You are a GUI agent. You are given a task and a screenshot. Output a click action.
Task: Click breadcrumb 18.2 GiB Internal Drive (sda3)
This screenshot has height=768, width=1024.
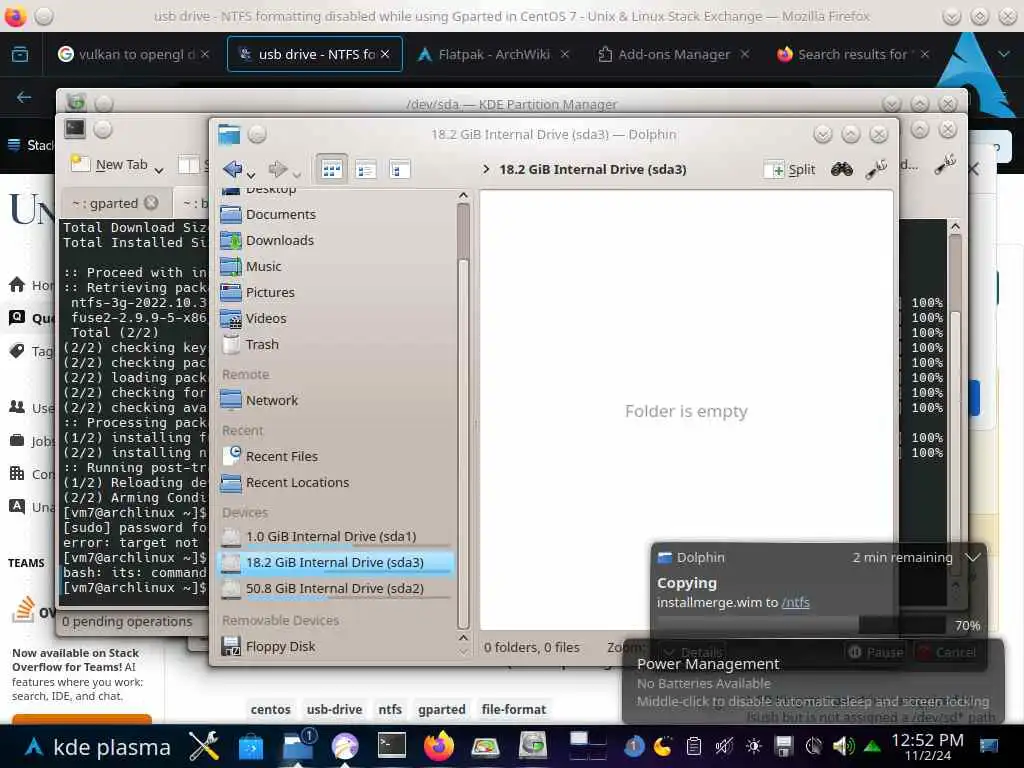click(592, 170)
